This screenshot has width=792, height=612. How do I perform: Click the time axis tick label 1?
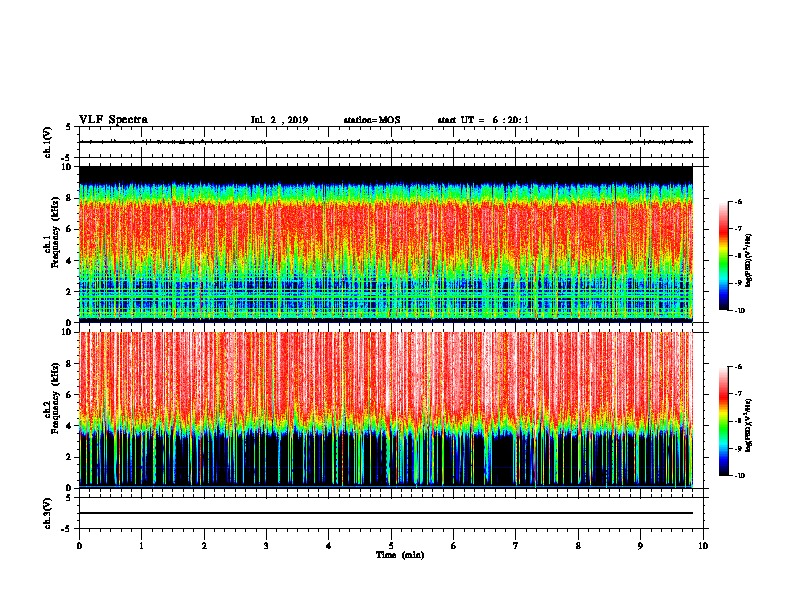point(141,546)
